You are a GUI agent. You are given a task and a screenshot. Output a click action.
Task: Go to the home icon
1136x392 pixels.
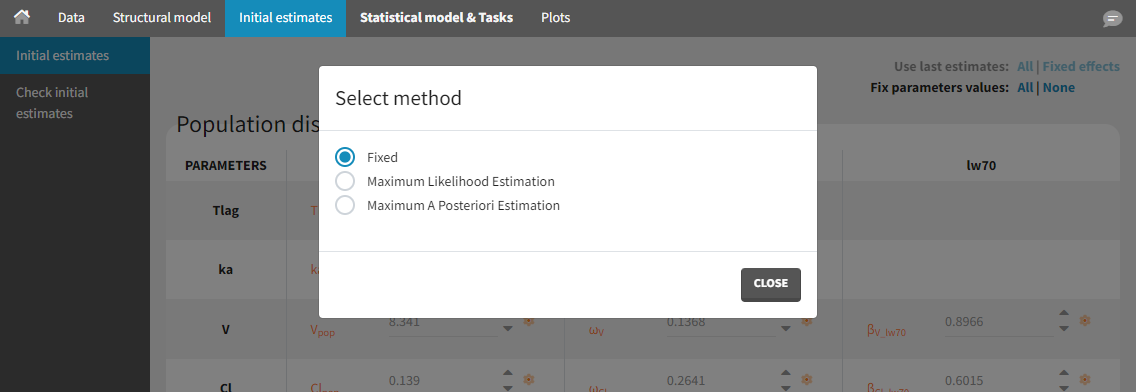(22, 17)
